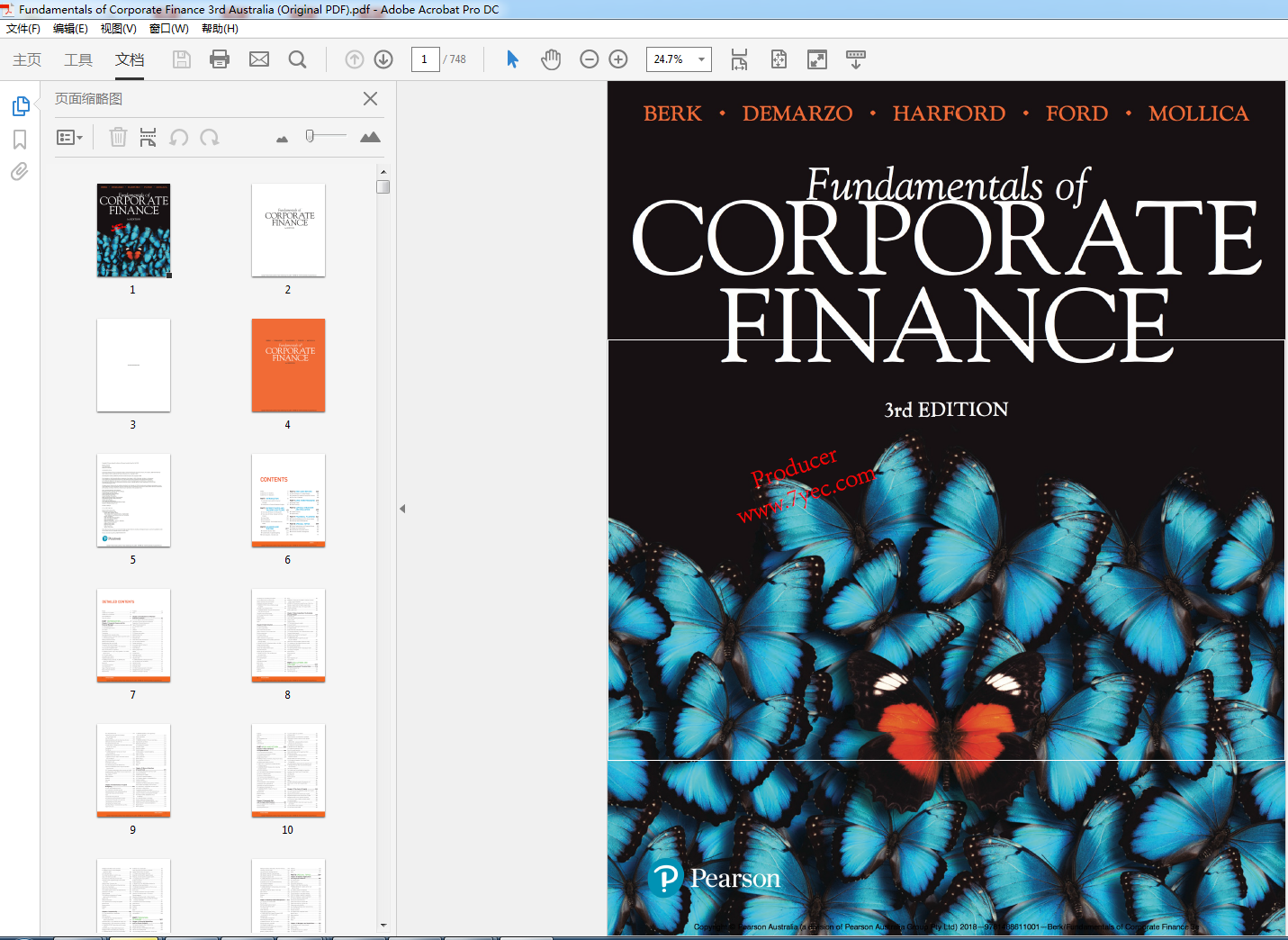Click the Read Mode toolbar icon
The image size is (1288, 940).
tap(856, 59)
